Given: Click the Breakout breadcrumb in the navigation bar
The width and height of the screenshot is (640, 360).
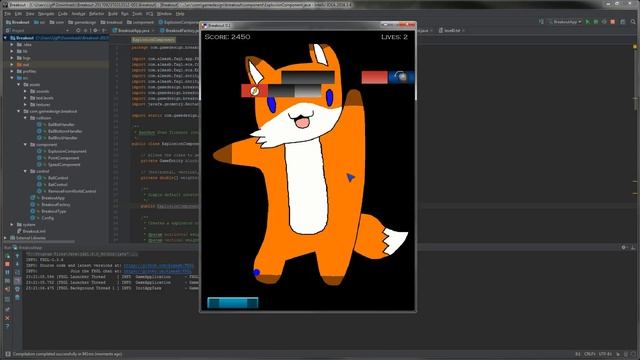Looking at the screenshot, I should [18, 22].
